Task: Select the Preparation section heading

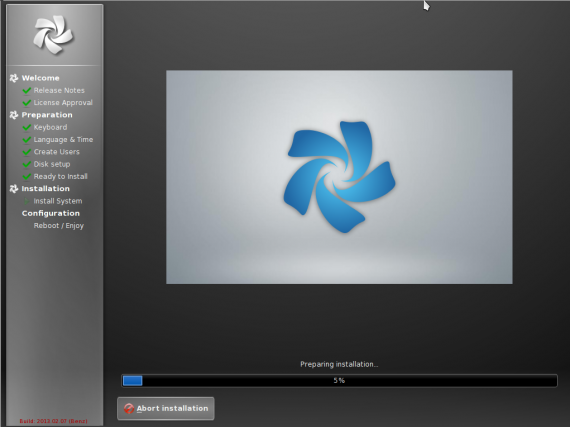Action: tap(47, 115)
